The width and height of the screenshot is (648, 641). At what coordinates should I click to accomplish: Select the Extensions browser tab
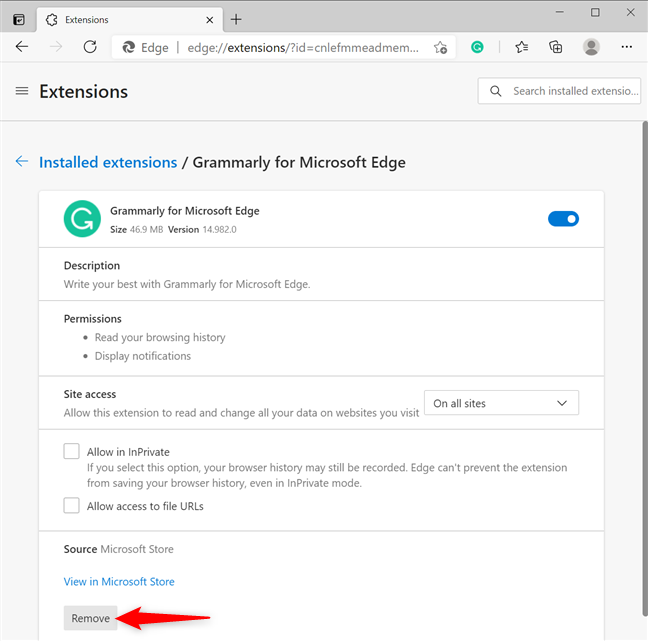pyautogui.click(x=130, y=19)
